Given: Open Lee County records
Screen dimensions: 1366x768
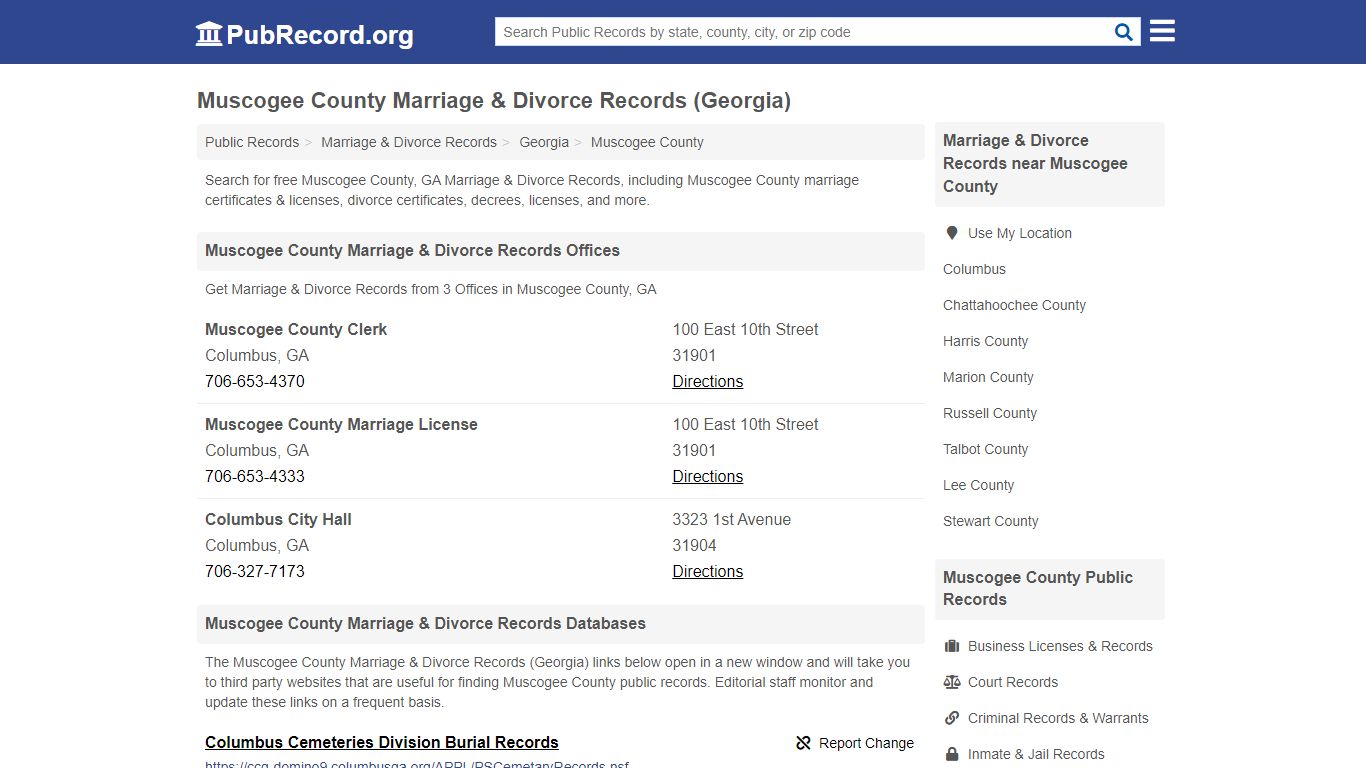Looking at the screenshot, I should 978,485.
